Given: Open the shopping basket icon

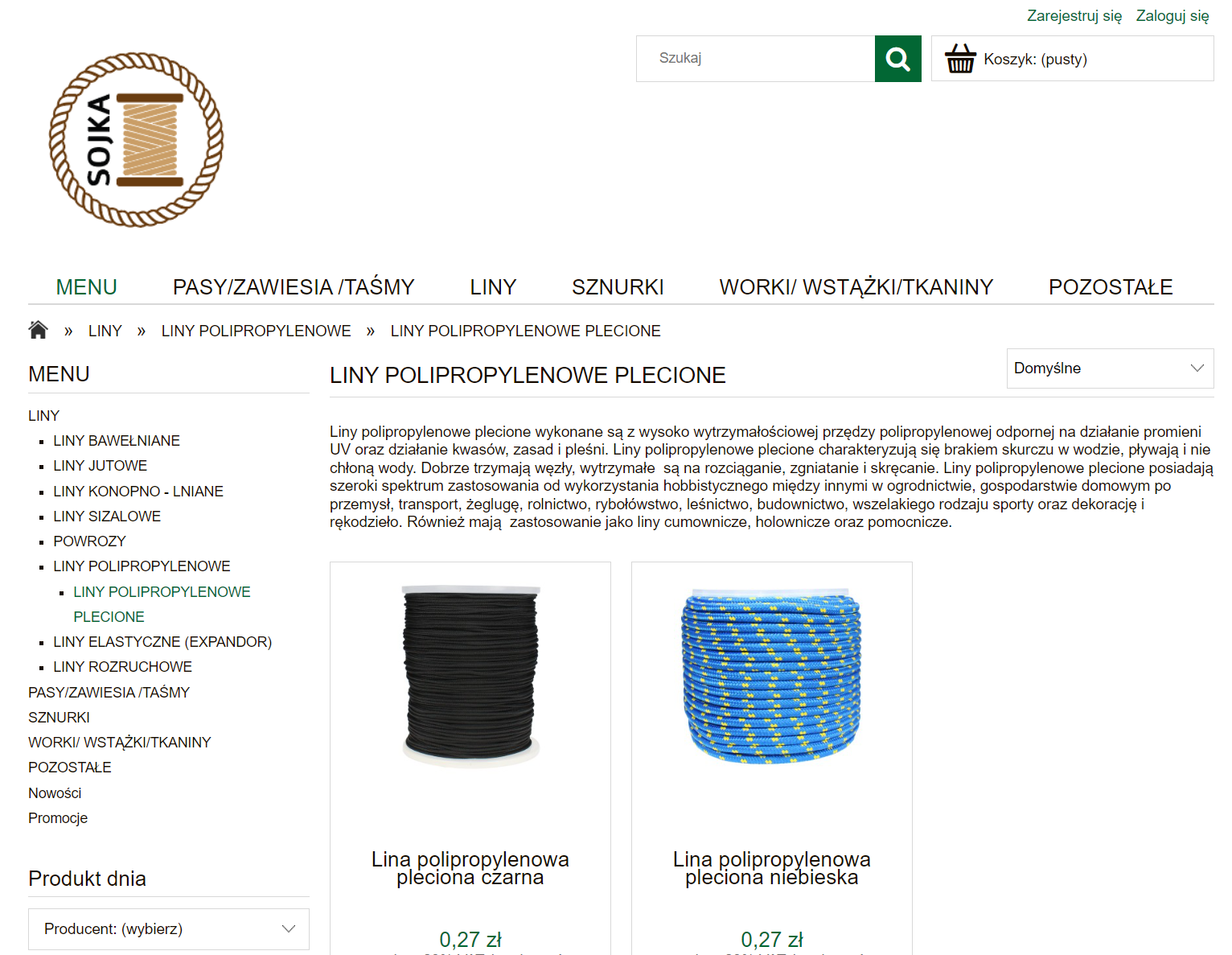Looking at the screenshot, I should (960, 59).
